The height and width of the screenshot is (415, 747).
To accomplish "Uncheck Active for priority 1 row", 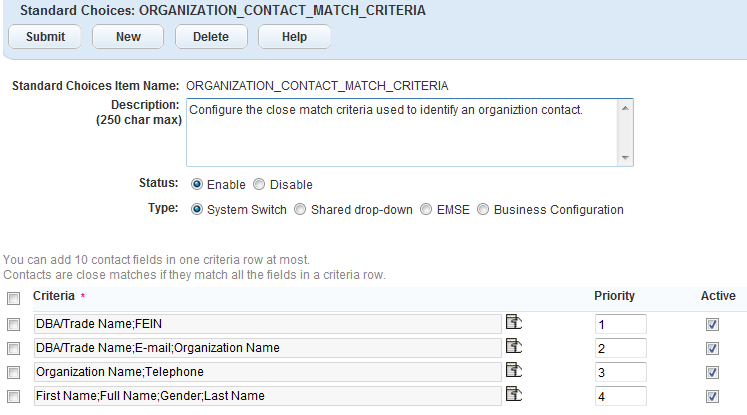I will (712, 324).
